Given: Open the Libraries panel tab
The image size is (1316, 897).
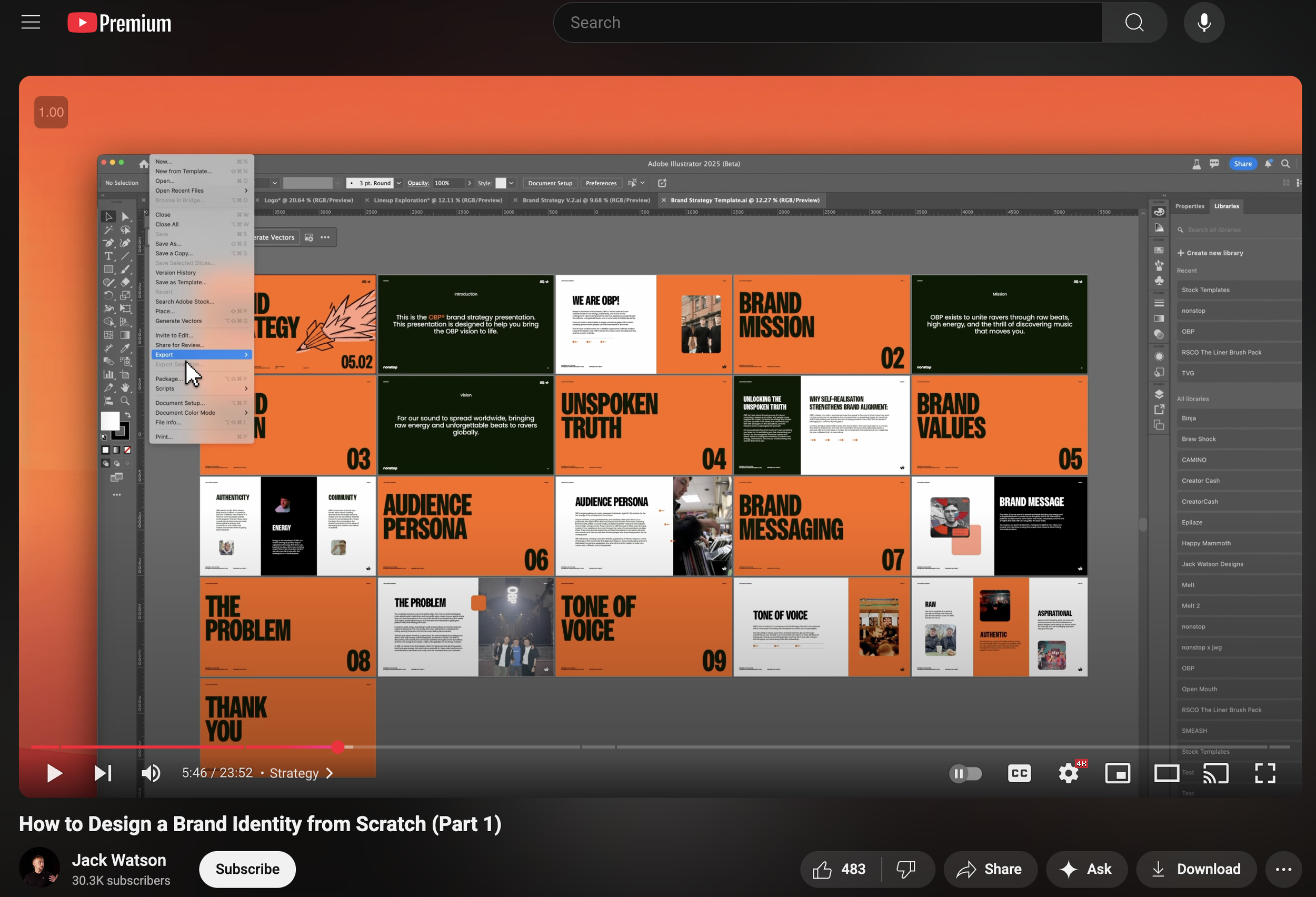Looking at the screenshot, I should click(x=1227, y=206).
